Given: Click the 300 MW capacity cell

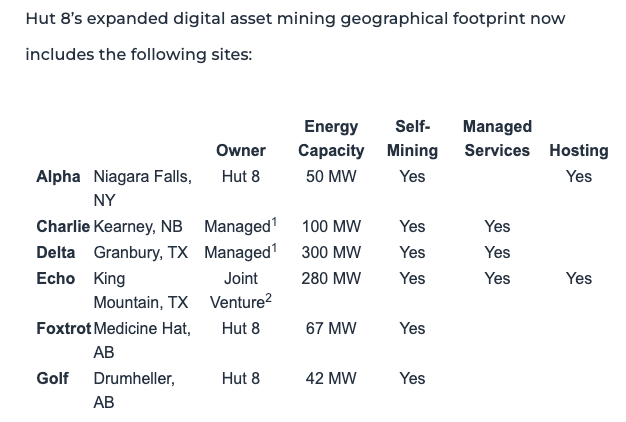Looking at the screenshot, I should point(331,252).
